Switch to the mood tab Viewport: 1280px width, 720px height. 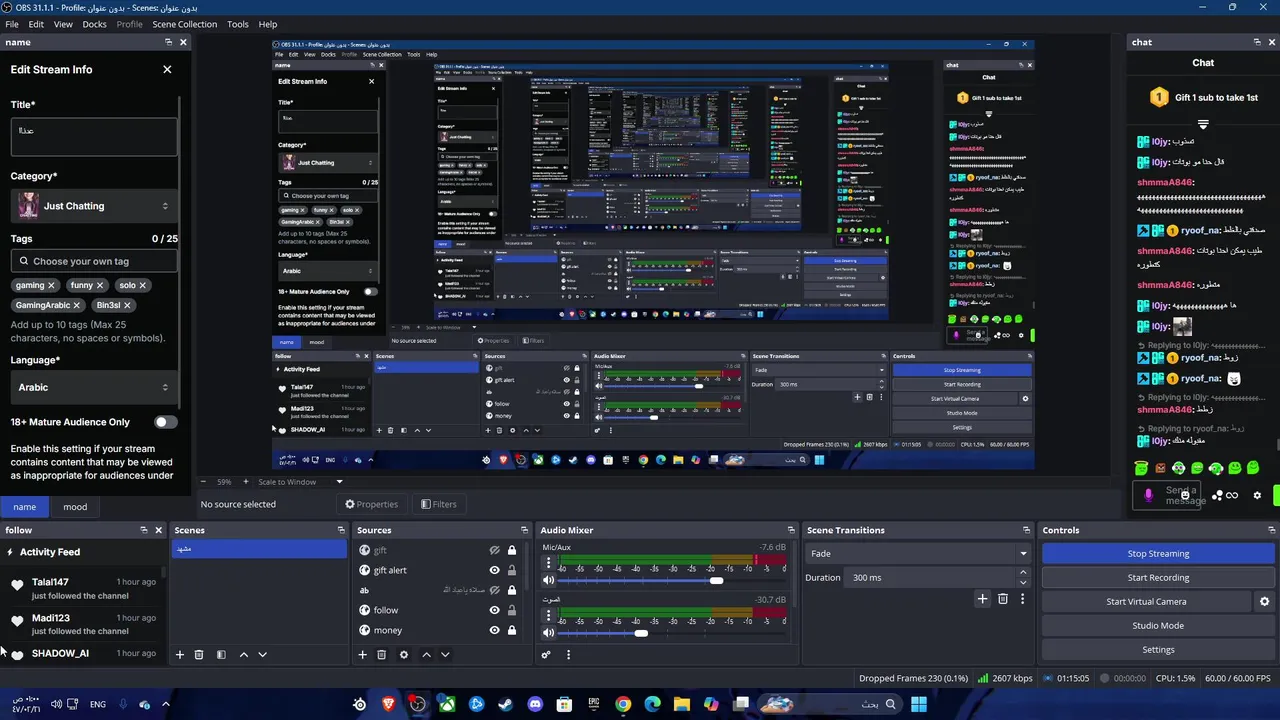[x=75, y=507]
